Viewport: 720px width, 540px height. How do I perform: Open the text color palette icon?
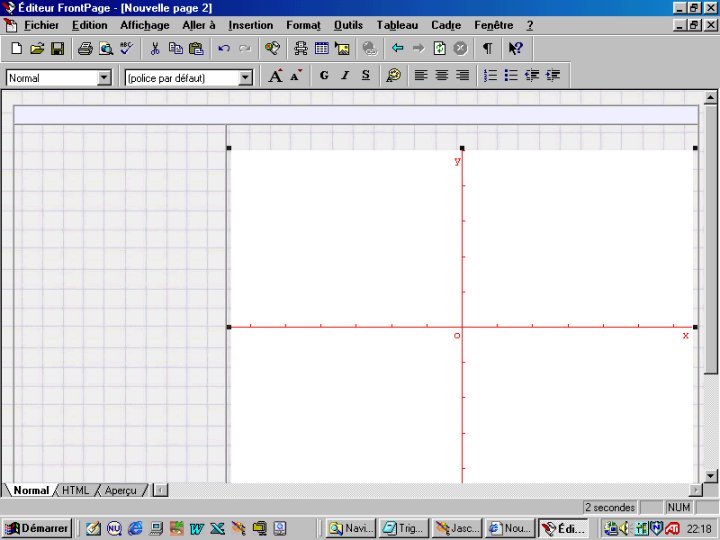click(x=394, y=76)
